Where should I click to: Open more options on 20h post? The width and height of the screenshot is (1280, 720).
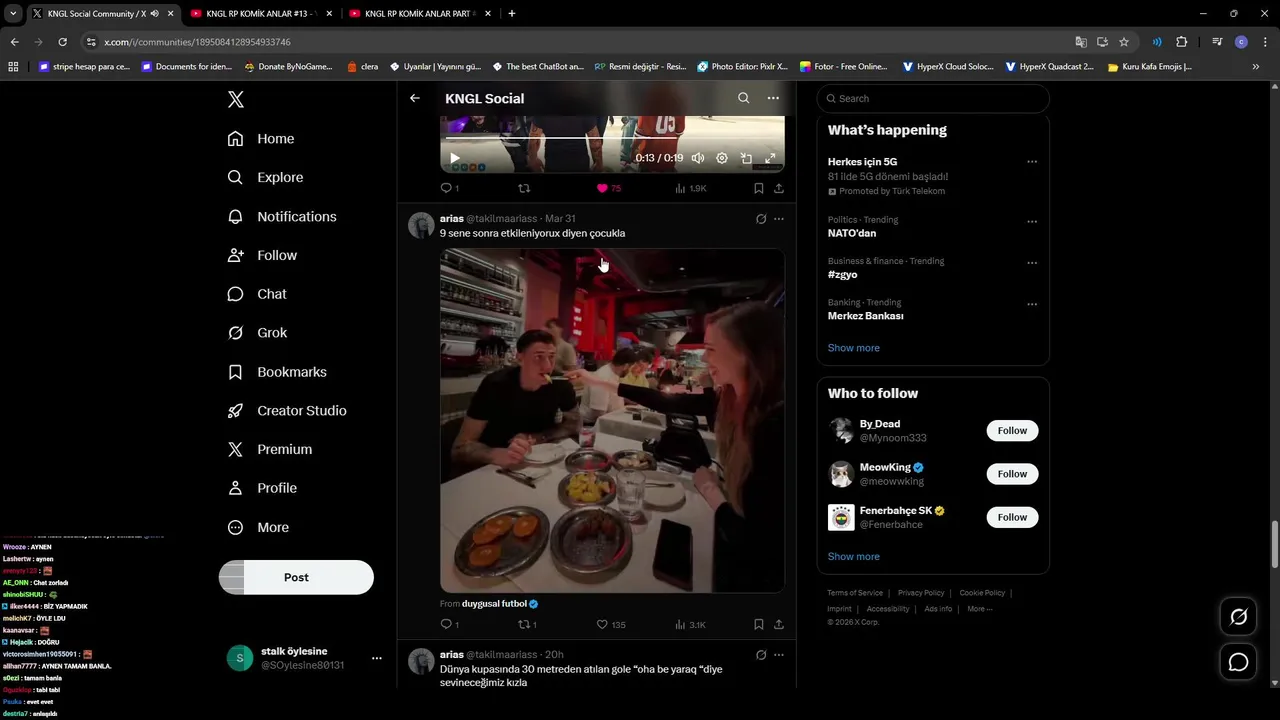click(x=779, y=655)
